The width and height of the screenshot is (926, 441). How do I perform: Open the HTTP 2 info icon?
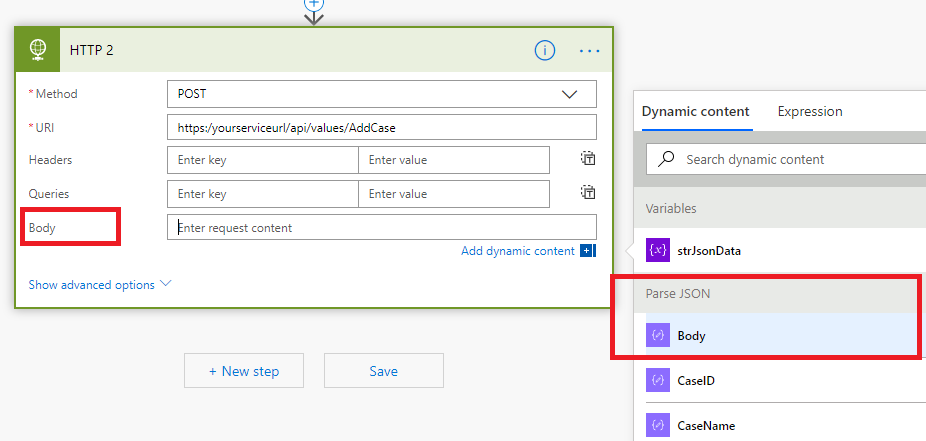pyautogui.click(x=545, y=50)
